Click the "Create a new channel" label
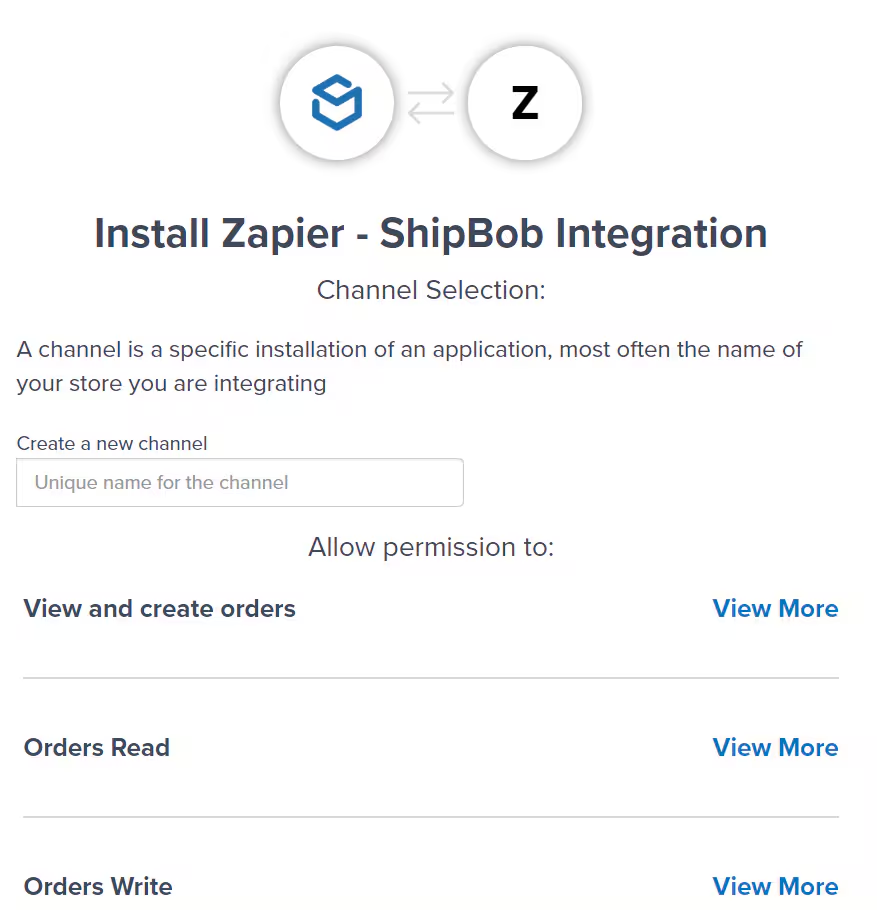The height and width of the screenshot is (910, 877). 111,443
